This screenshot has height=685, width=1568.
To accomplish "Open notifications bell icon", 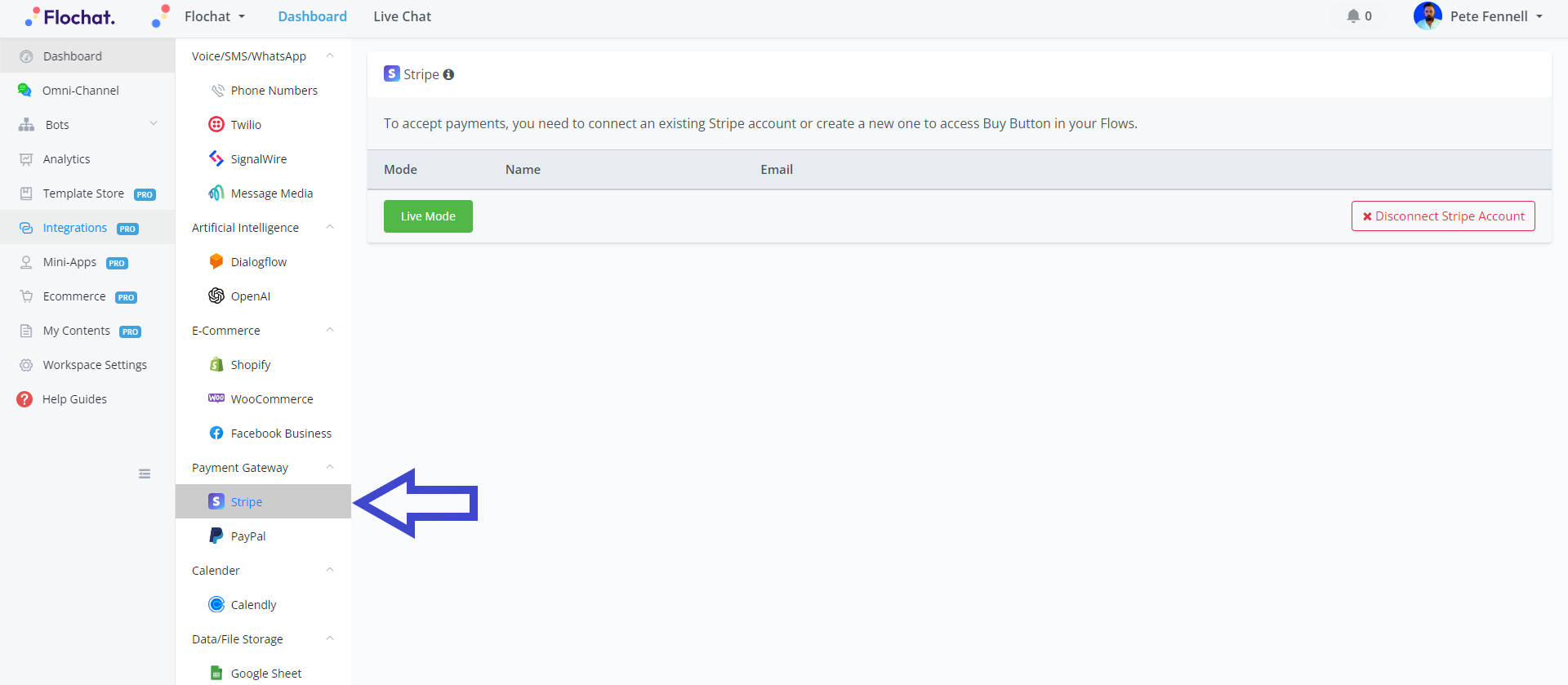I will (1353, 16).
